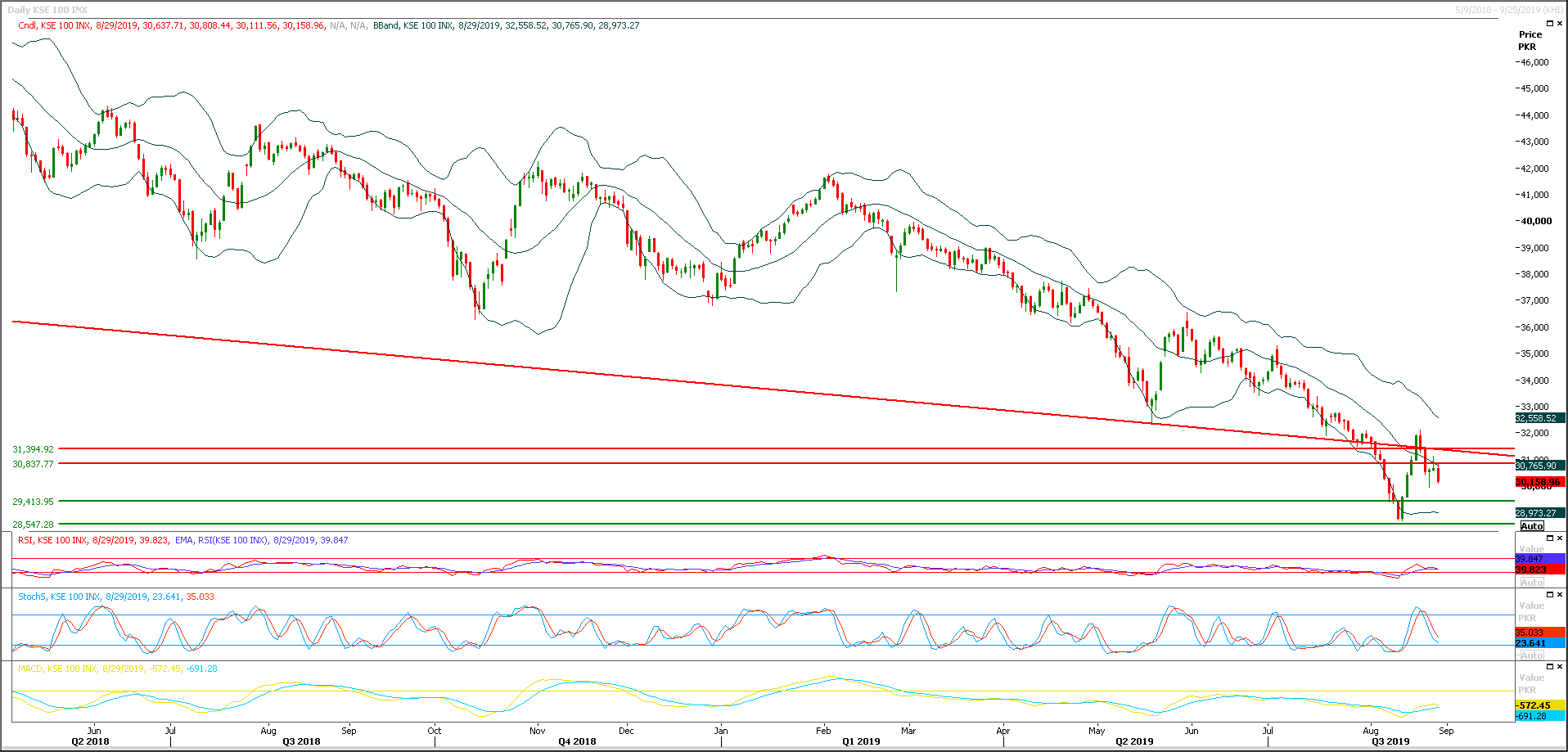Close the MACD indicator pane

click(1560, 665)
